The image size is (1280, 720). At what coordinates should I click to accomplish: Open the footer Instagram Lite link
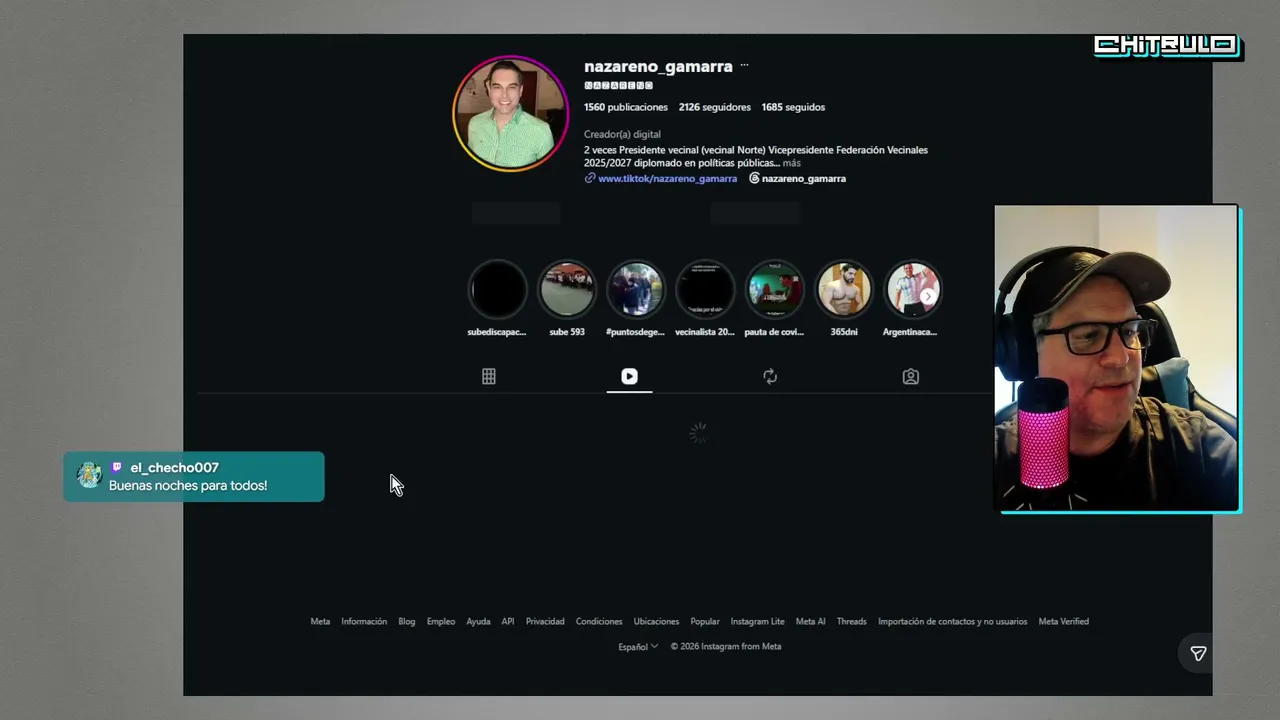click(x=758, y=621)
